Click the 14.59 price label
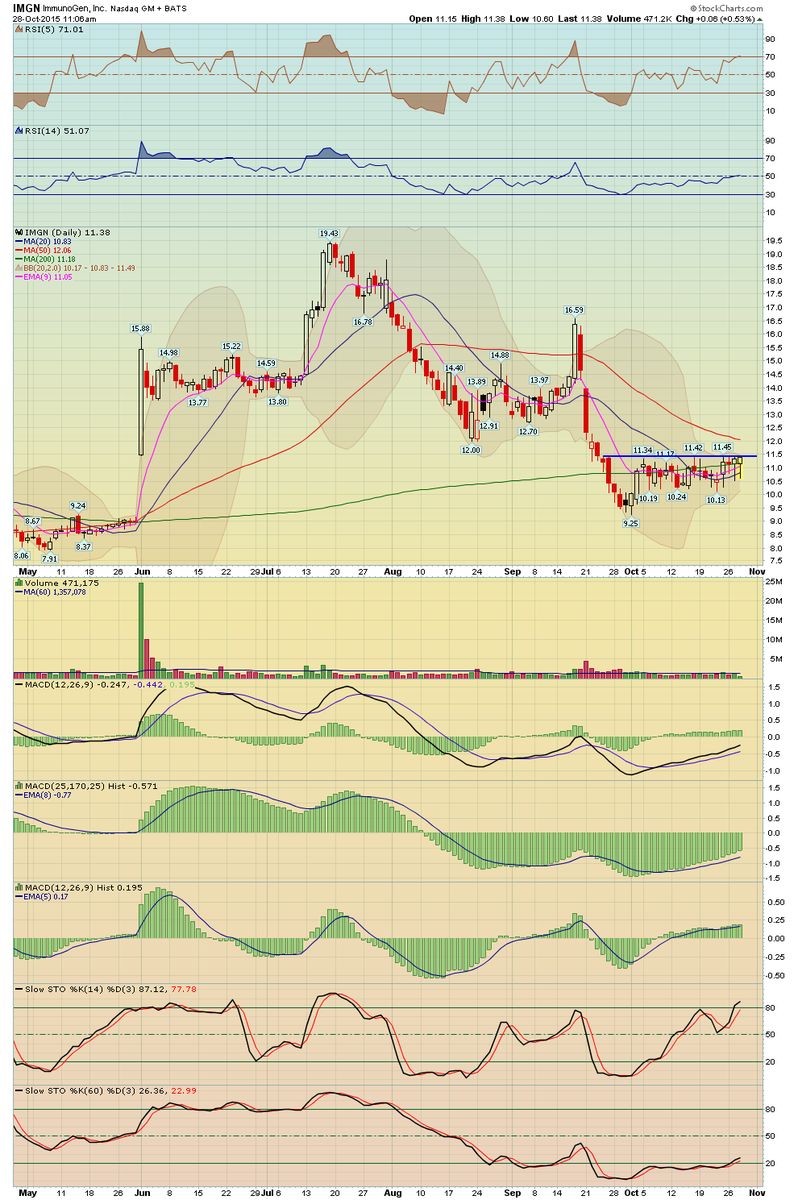Image resolution: width=798 pixels, height=1200 pixels. pos(266,363)
